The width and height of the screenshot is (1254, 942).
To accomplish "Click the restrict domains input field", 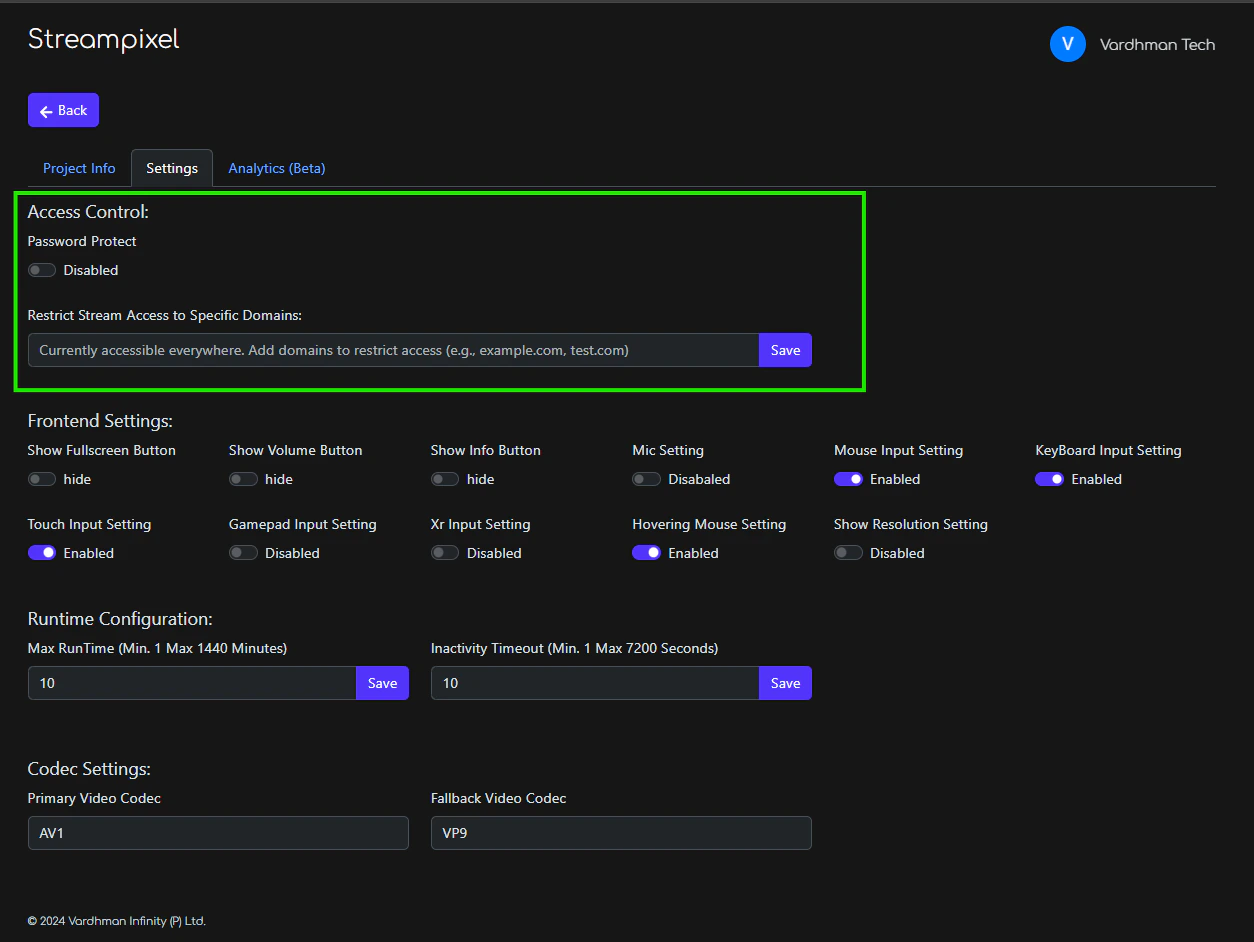I will pos(393,350).
